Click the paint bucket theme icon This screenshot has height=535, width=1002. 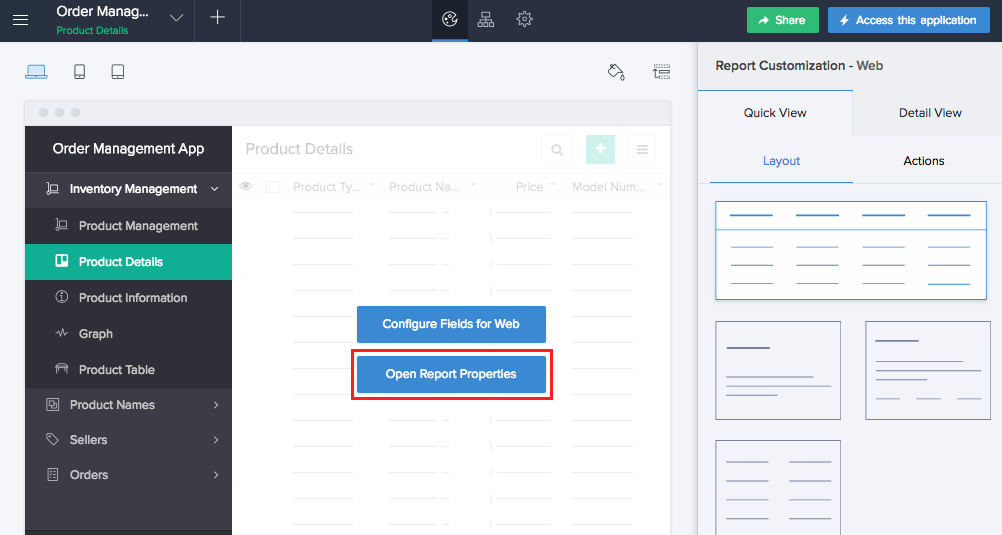pyautogui.click(x=616, y=71)
